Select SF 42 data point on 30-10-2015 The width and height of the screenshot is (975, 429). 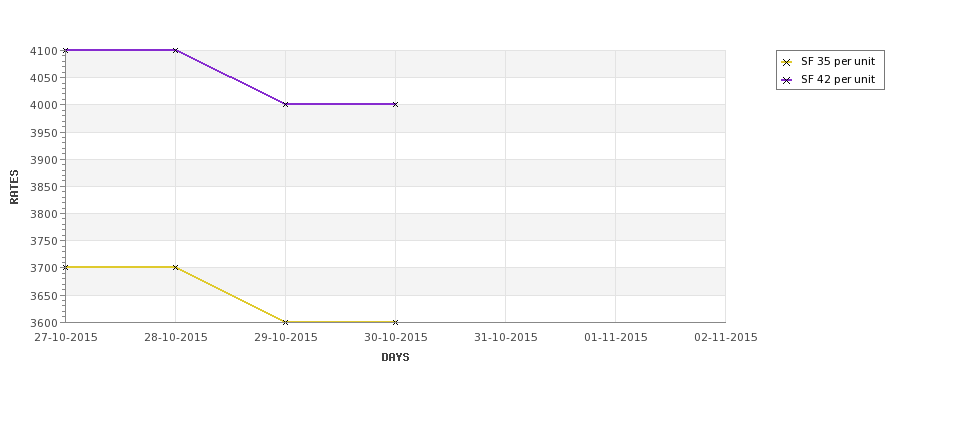point(395,104)
